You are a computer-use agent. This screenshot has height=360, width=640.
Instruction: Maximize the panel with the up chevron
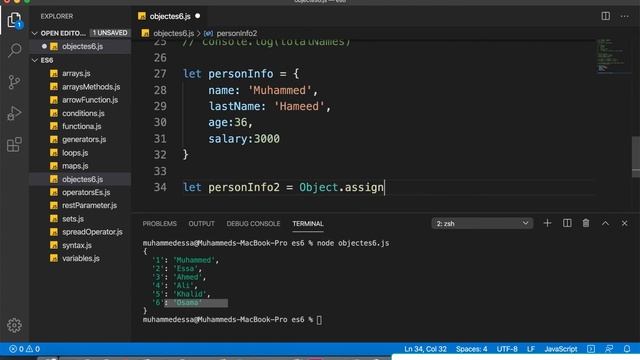605,223
